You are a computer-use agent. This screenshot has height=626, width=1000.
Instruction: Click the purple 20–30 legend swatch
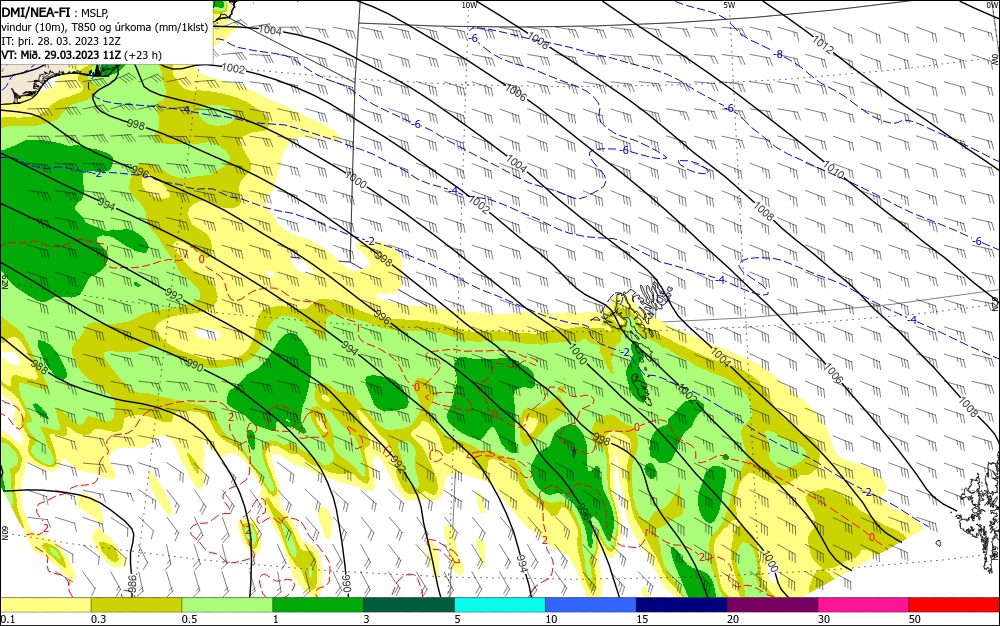(772, 605)
